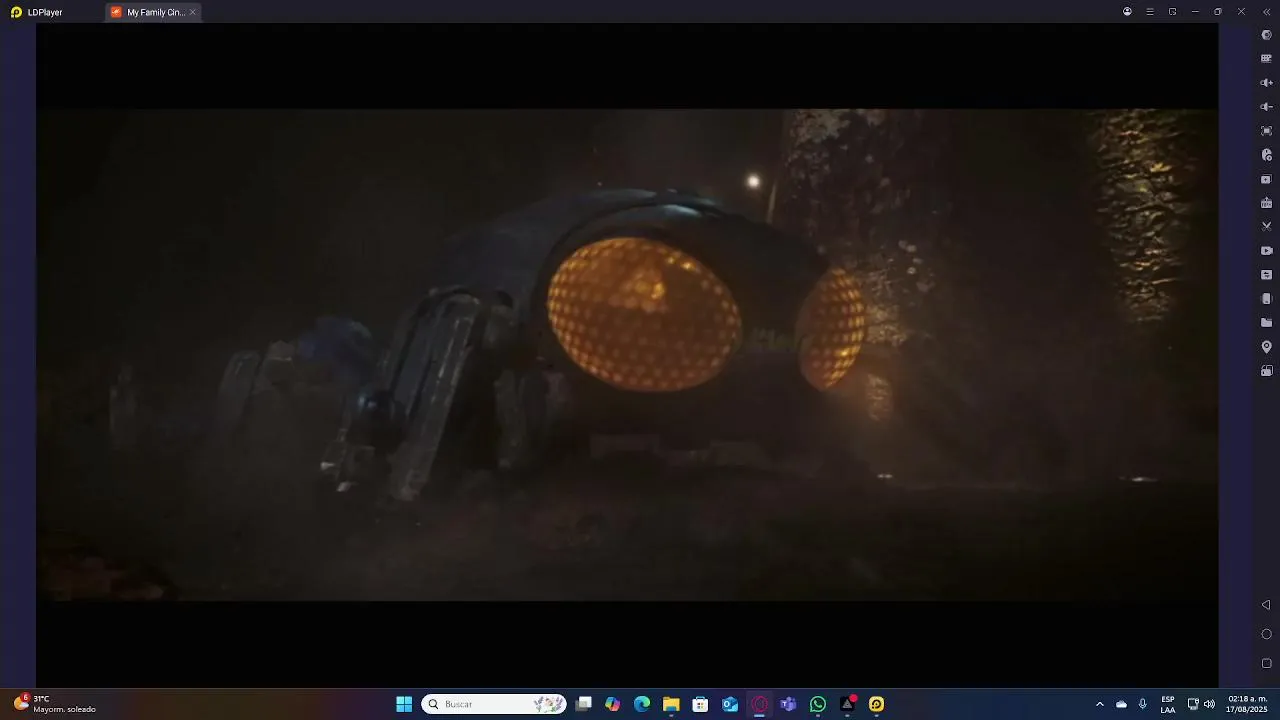Image resolution: width=1280 pixels, height=720 pixels.
Task: Open the clock showing 02:18 a. m.
Action: point(1247,704)
